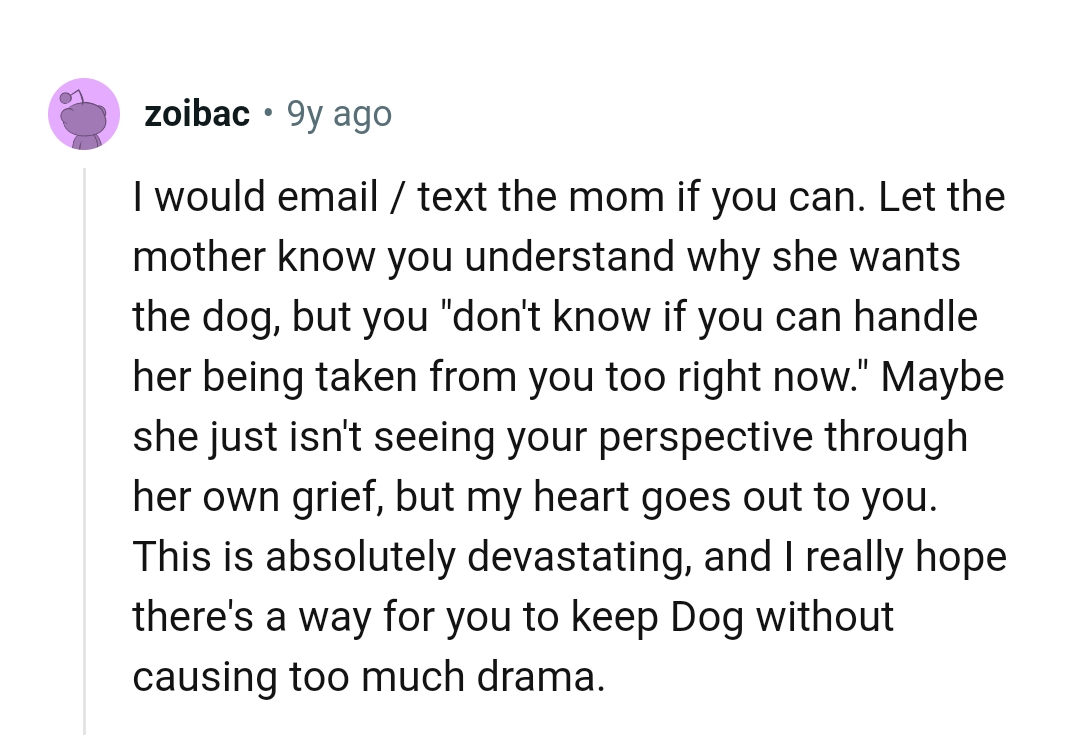Collapse zoibac's comment using the thread line
1080x735 pixels.
click(x=84, y=450)
